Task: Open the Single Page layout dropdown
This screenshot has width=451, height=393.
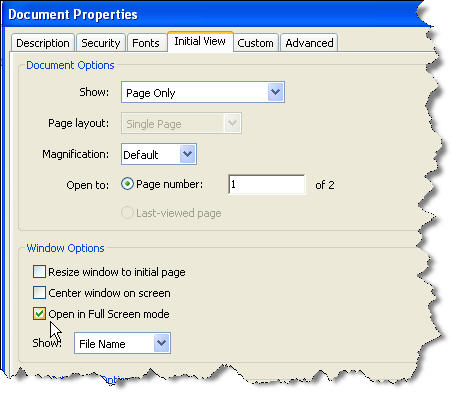Action: 181,123
